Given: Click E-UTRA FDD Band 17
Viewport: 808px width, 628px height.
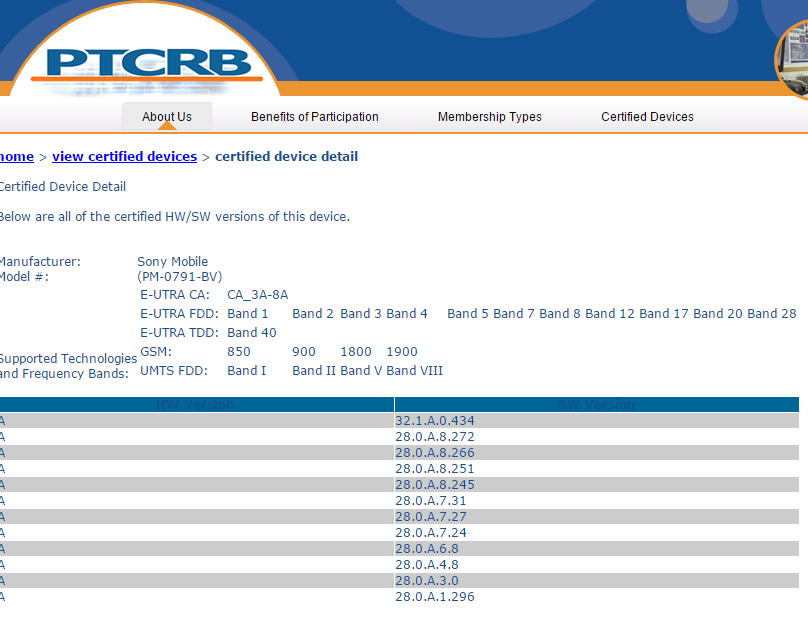Looking at the screenshot, I should click(x=664, y=314).
